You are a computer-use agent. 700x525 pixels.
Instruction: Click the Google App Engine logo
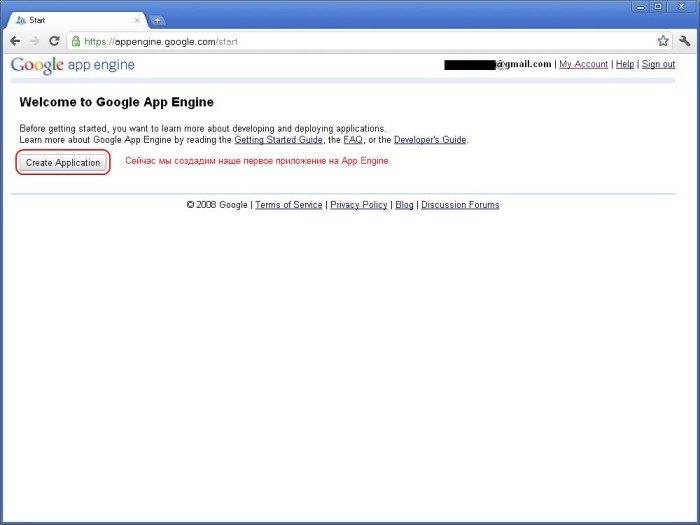click(73, 65)
